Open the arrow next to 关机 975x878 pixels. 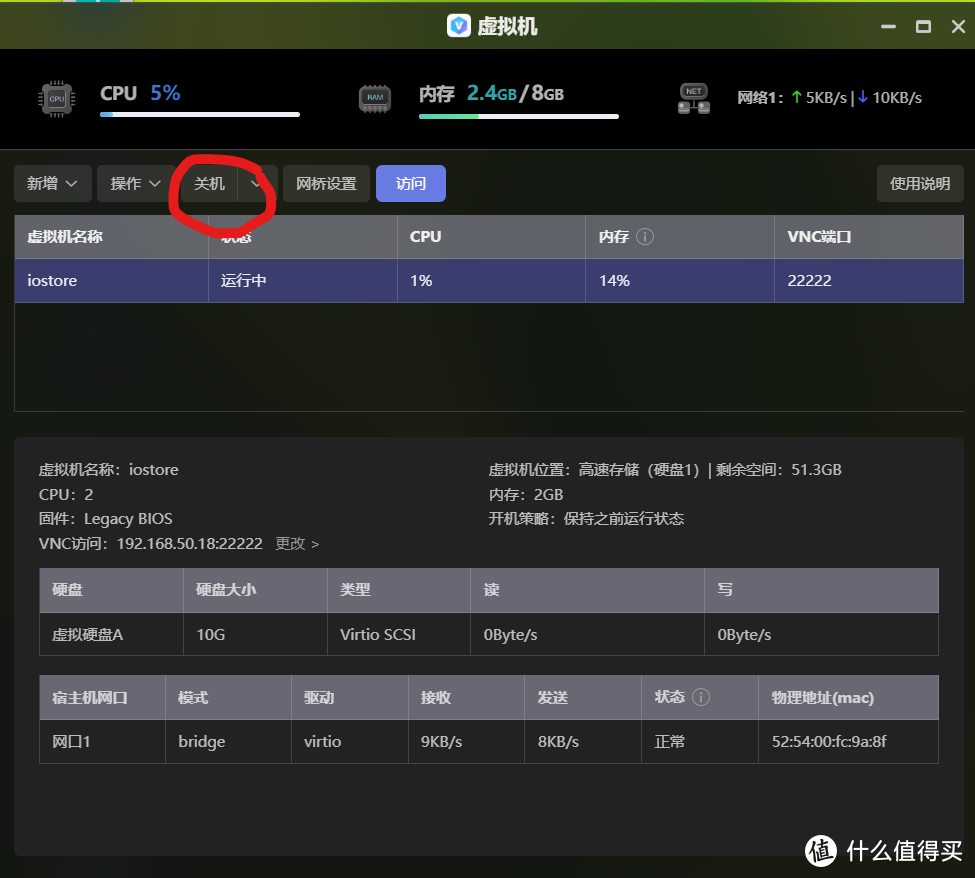point(257,184)
